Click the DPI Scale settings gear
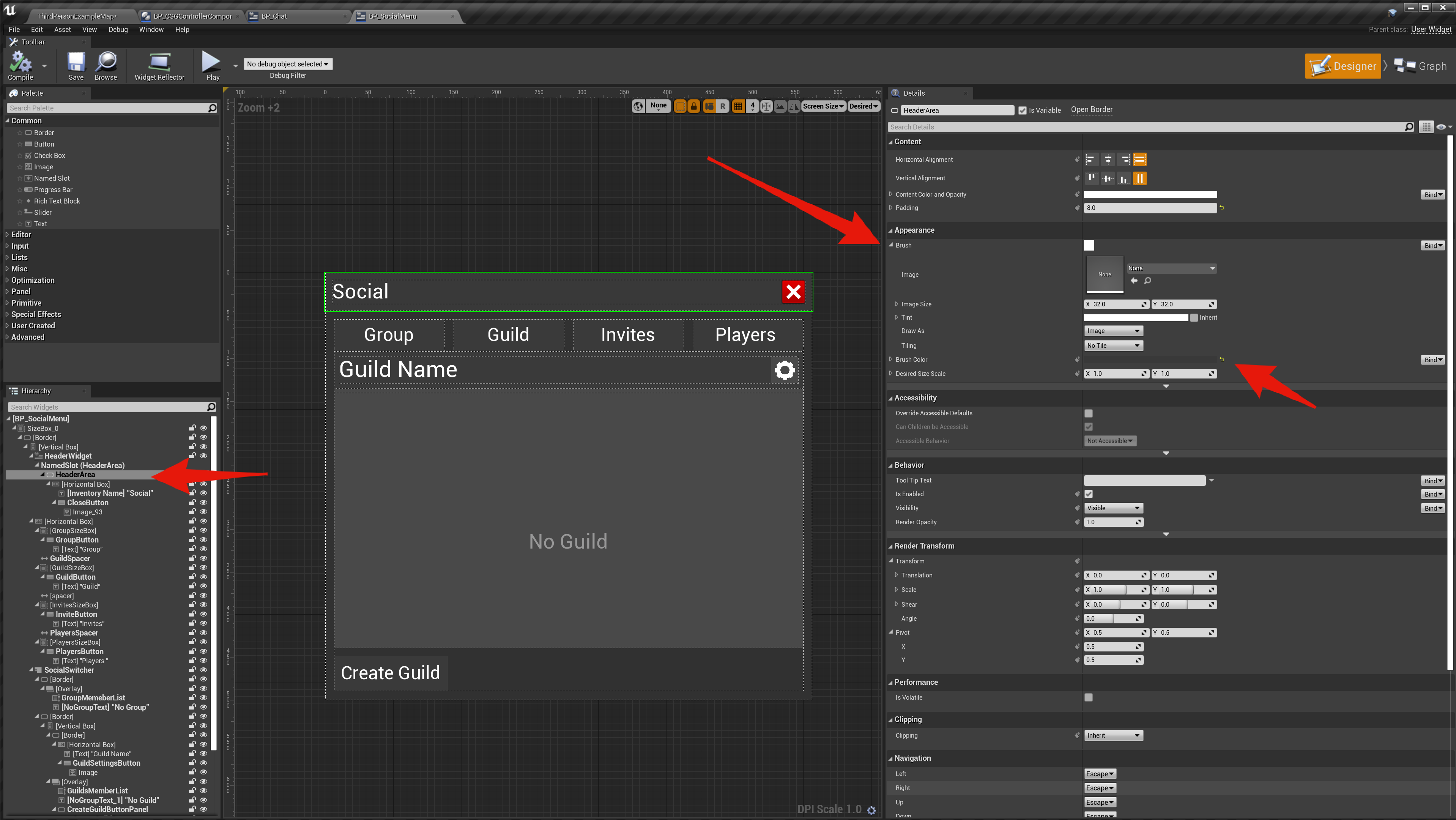 pyautogui.click(x=871, y=810)
